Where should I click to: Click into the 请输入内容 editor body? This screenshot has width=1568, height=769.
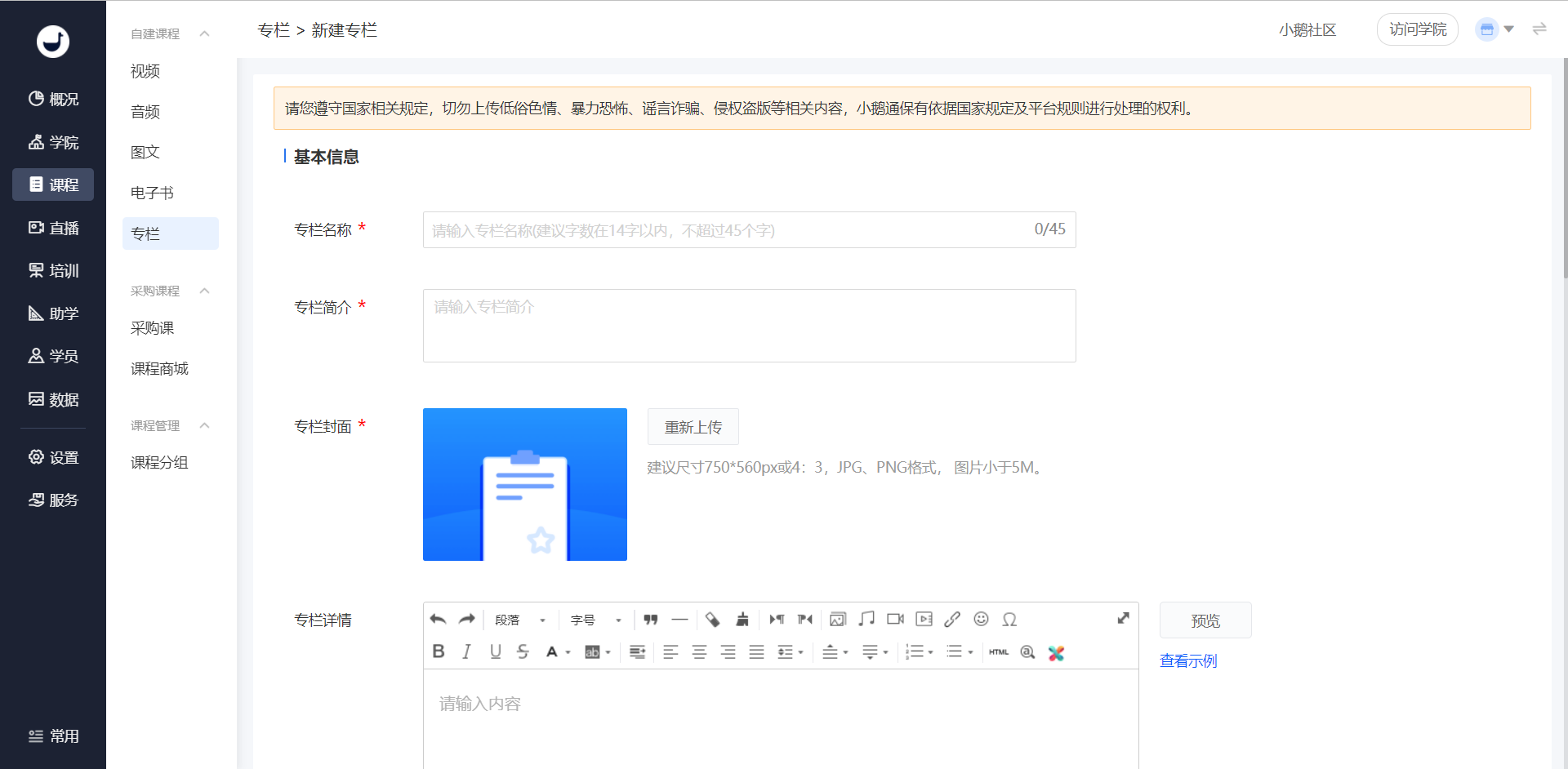(781, 718)
